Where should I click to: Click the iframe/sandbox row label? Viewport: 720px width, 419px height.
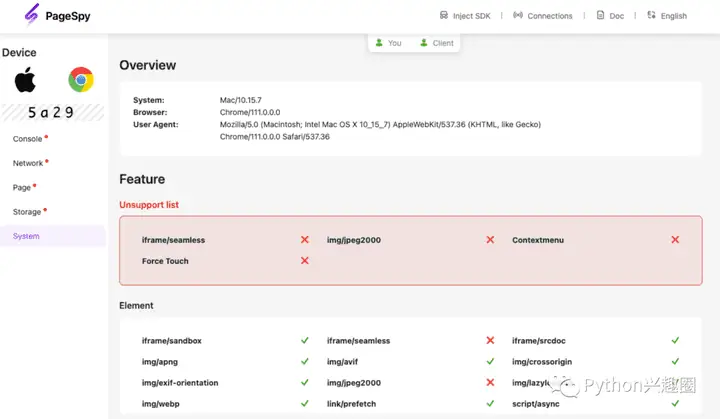click(x=171, y=341)
